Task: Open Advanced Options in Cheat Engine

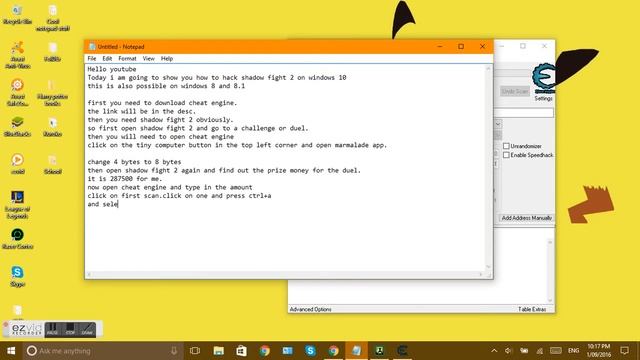Action: click(310, 309)
